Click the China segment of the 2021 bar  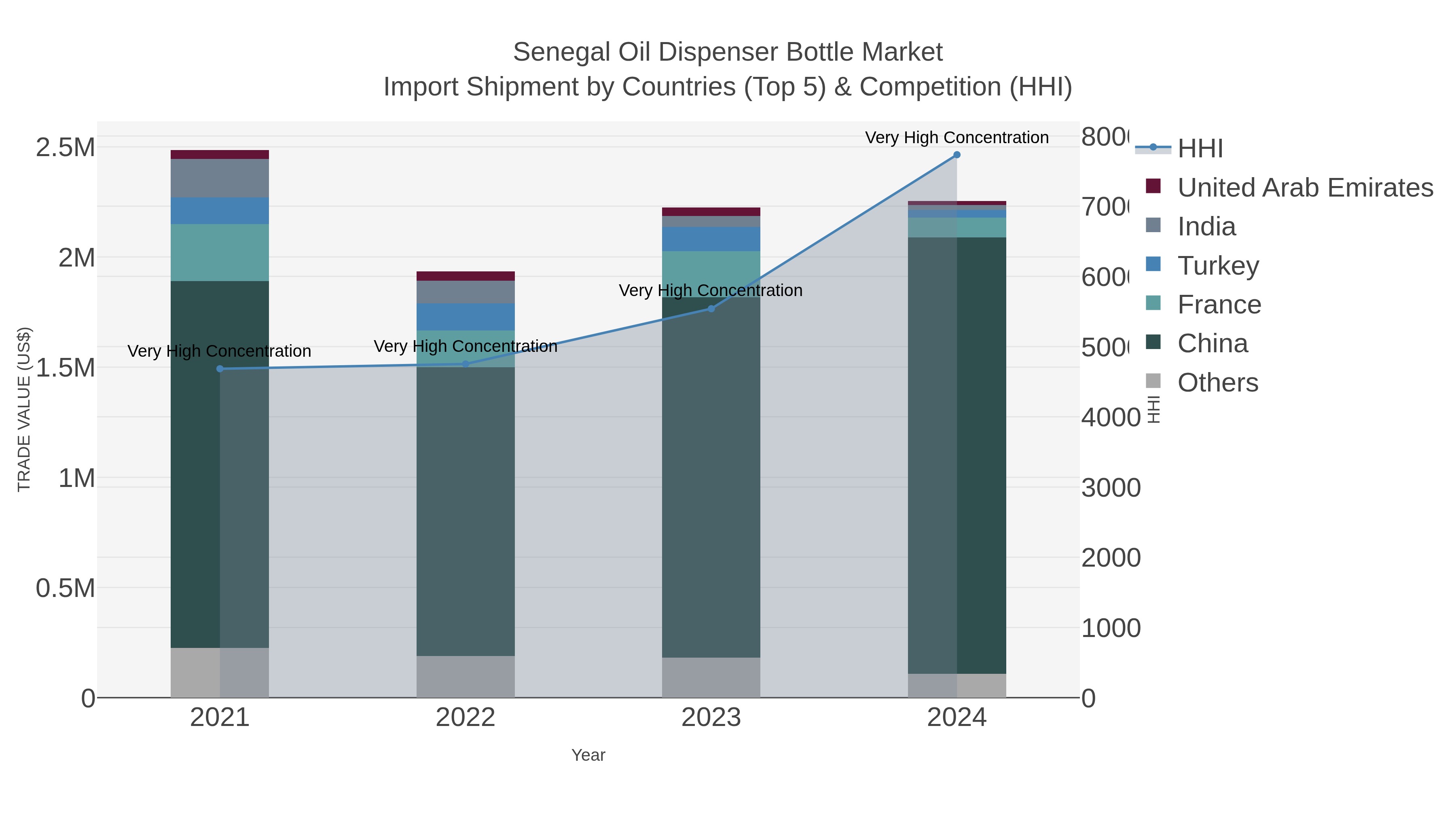[220, 465]
